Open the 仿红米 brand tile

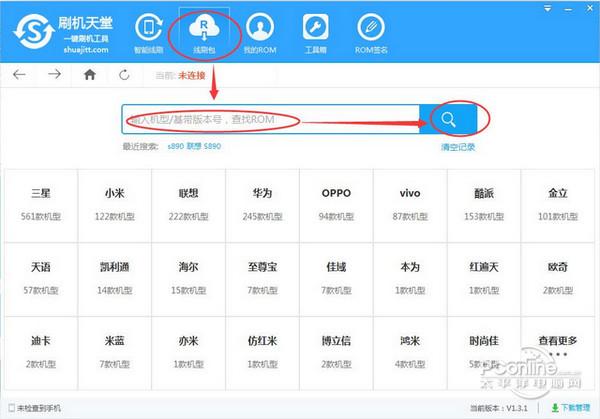(262, 353)
